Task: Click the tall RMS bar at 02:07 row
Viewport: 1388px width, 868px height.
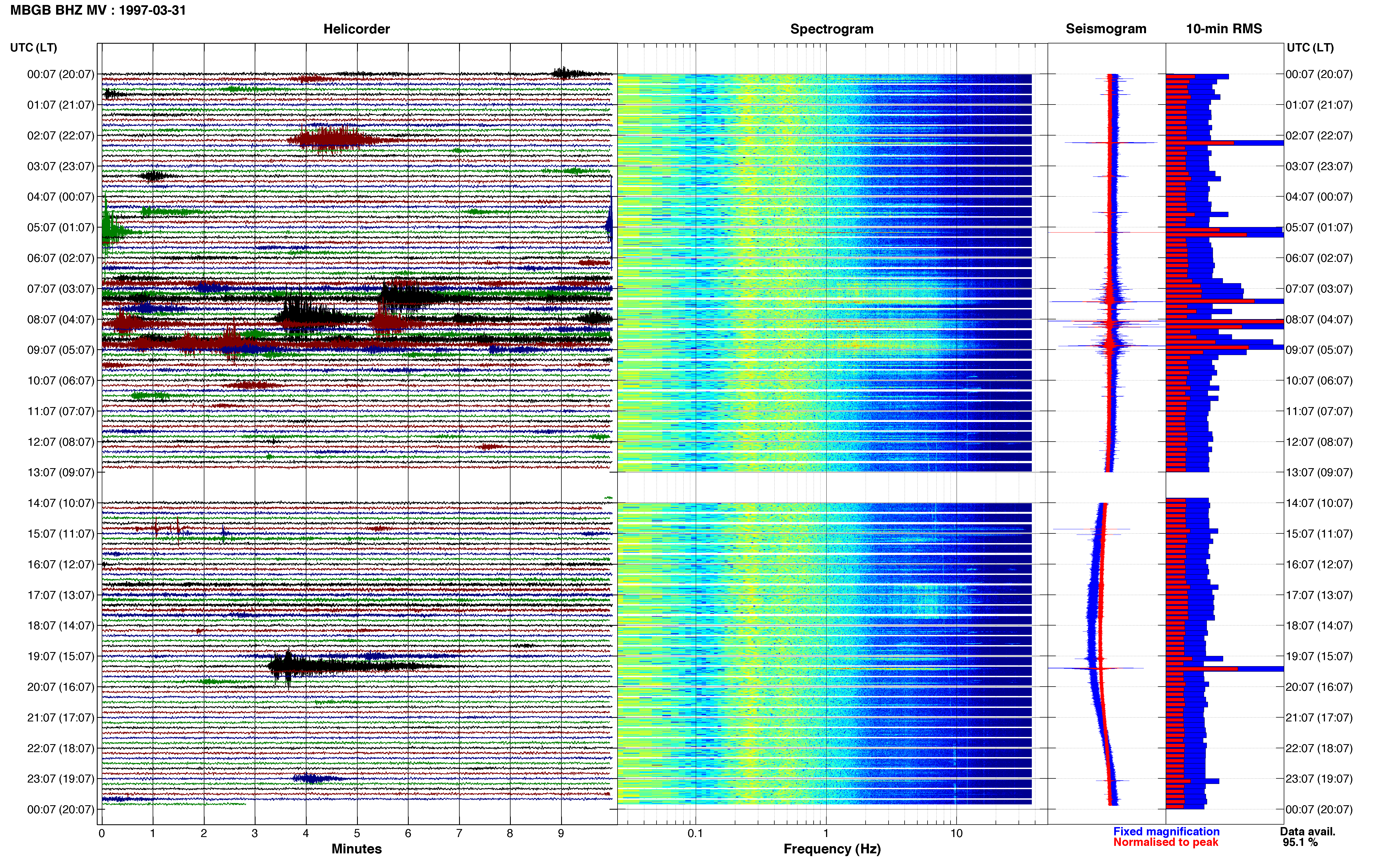Action: 1225,143
